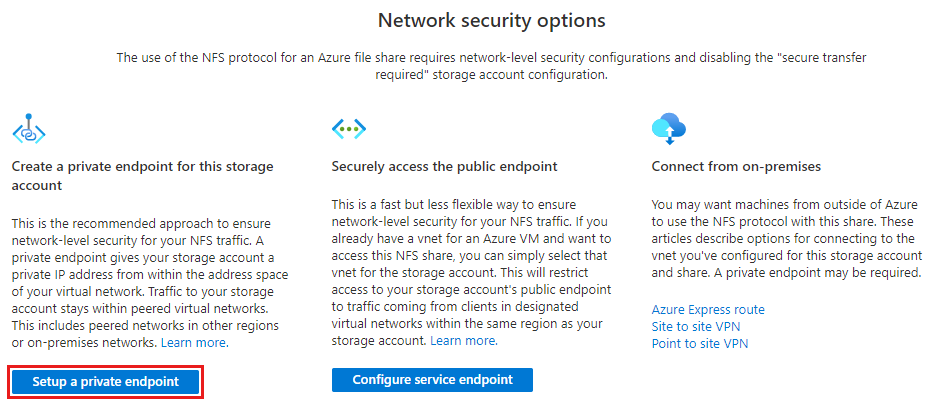Click the "machines from outside of Azure" sentence

pyautogui.click(x=785, y=213)
